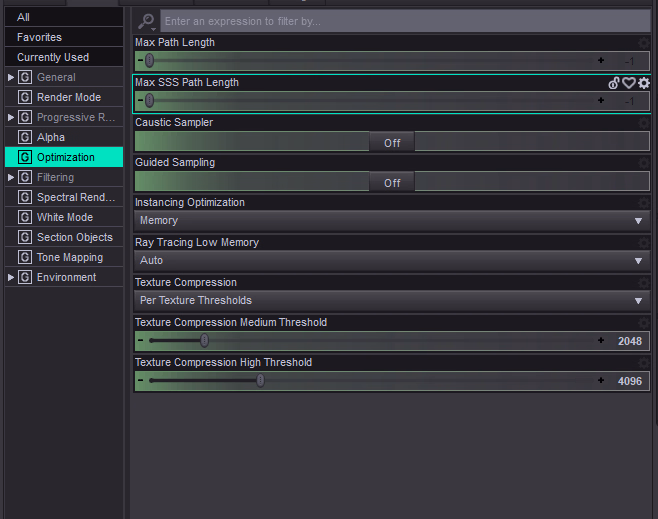Click the Max Path Length slider handle
658x519 pixels.
point(149,60)
